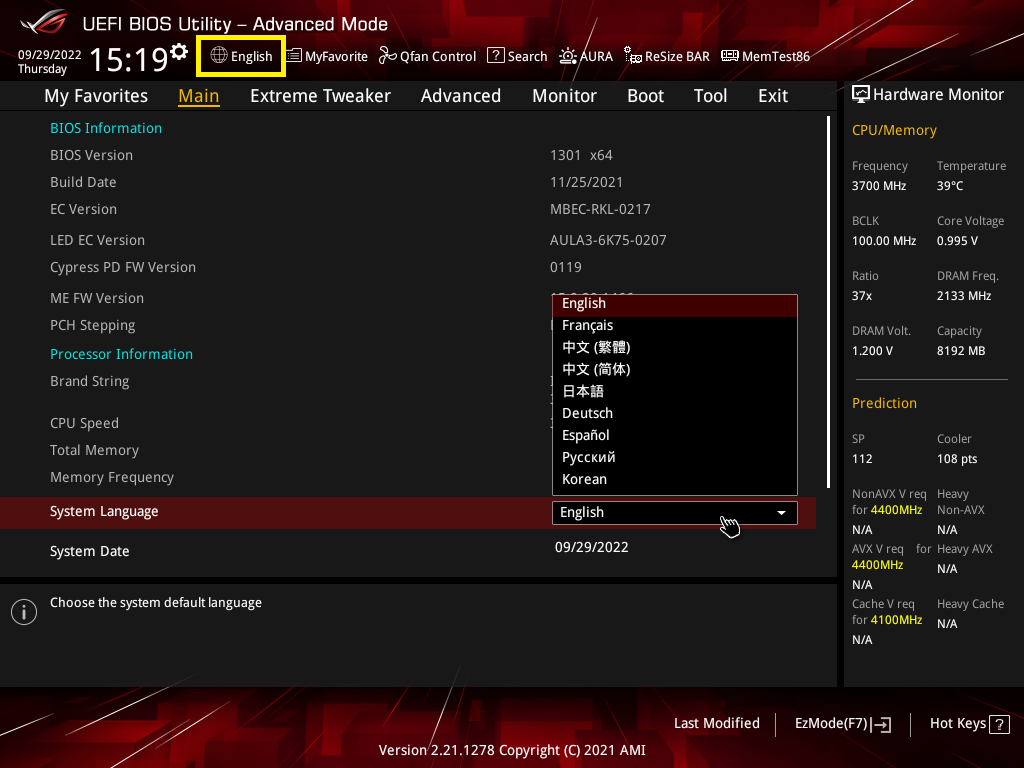This screenshot has width=1024, height=768.
Task: Open MyFavorite list icon
Action: click(x=294, y=56)
